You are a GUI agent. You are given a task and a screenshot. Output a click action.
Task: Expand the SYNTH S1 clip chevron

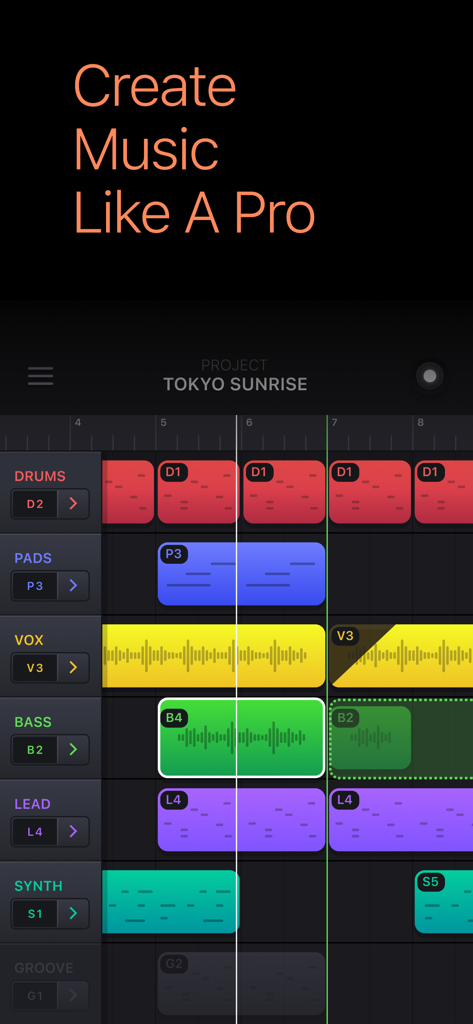click(x=73, y=914)
